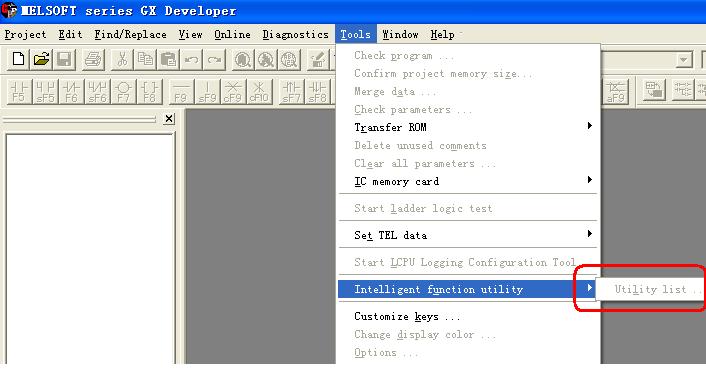Open the Diagnostics menu

click(295, 35)
